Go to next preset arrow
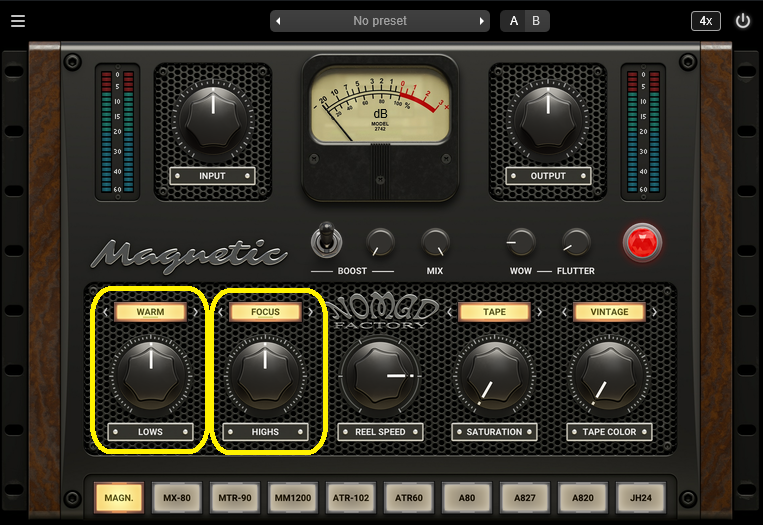This screenshot has height=525, width=763. tap(482, 21)
